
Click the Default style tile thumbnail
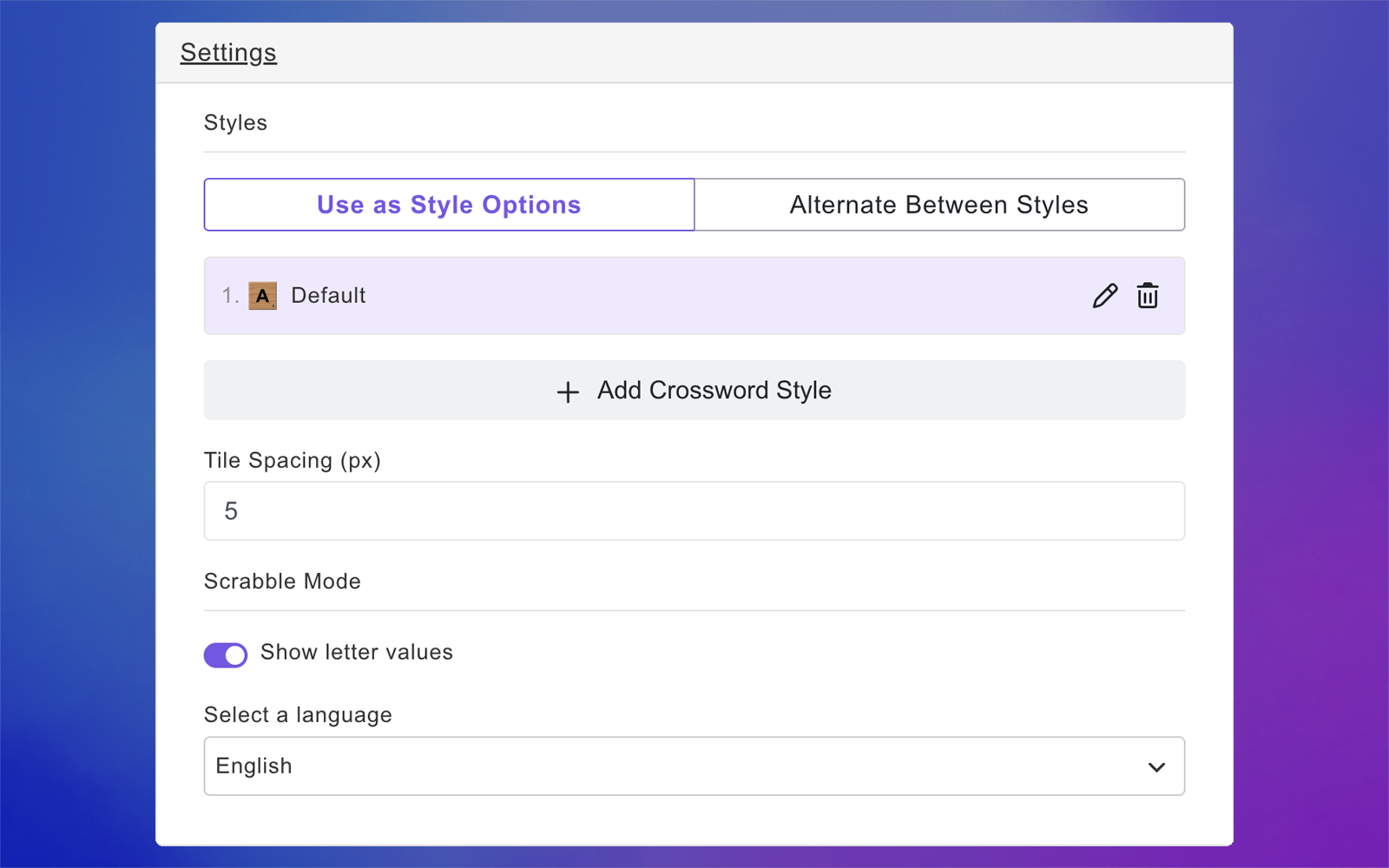click(263, 296)
